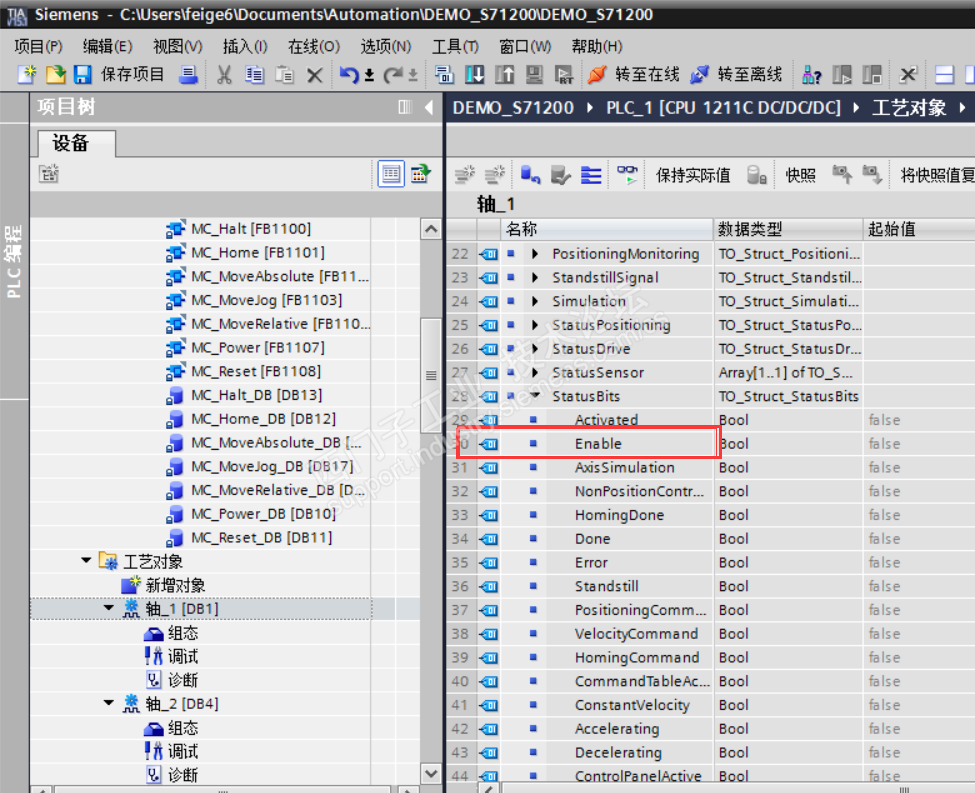Collapse the StatusBits struct row
The height and width of the screenshot is (793, 975).
click(535, 395)
